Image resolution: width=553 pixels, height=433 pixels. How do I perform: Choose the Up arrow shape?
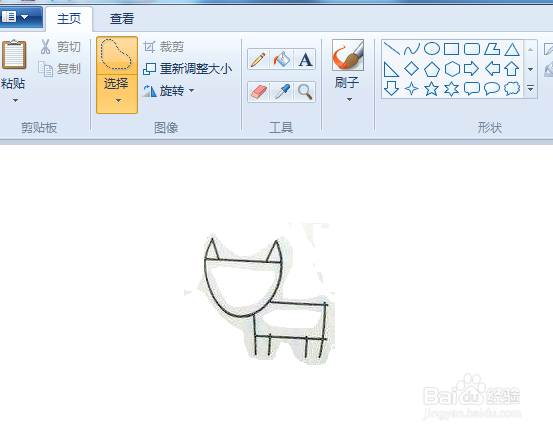512,69
